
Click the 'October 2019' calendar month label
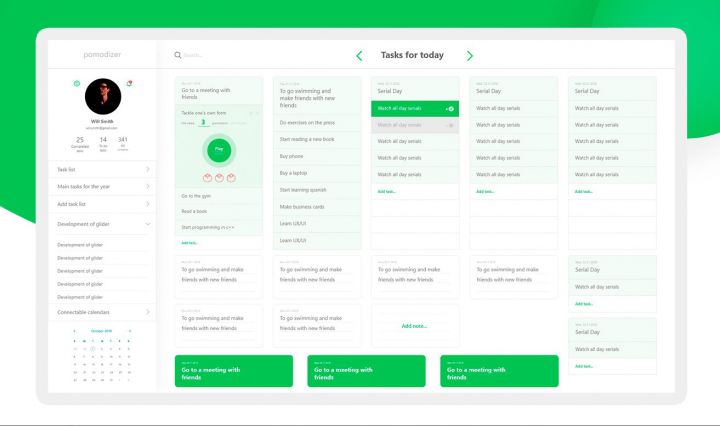[101, 331]
